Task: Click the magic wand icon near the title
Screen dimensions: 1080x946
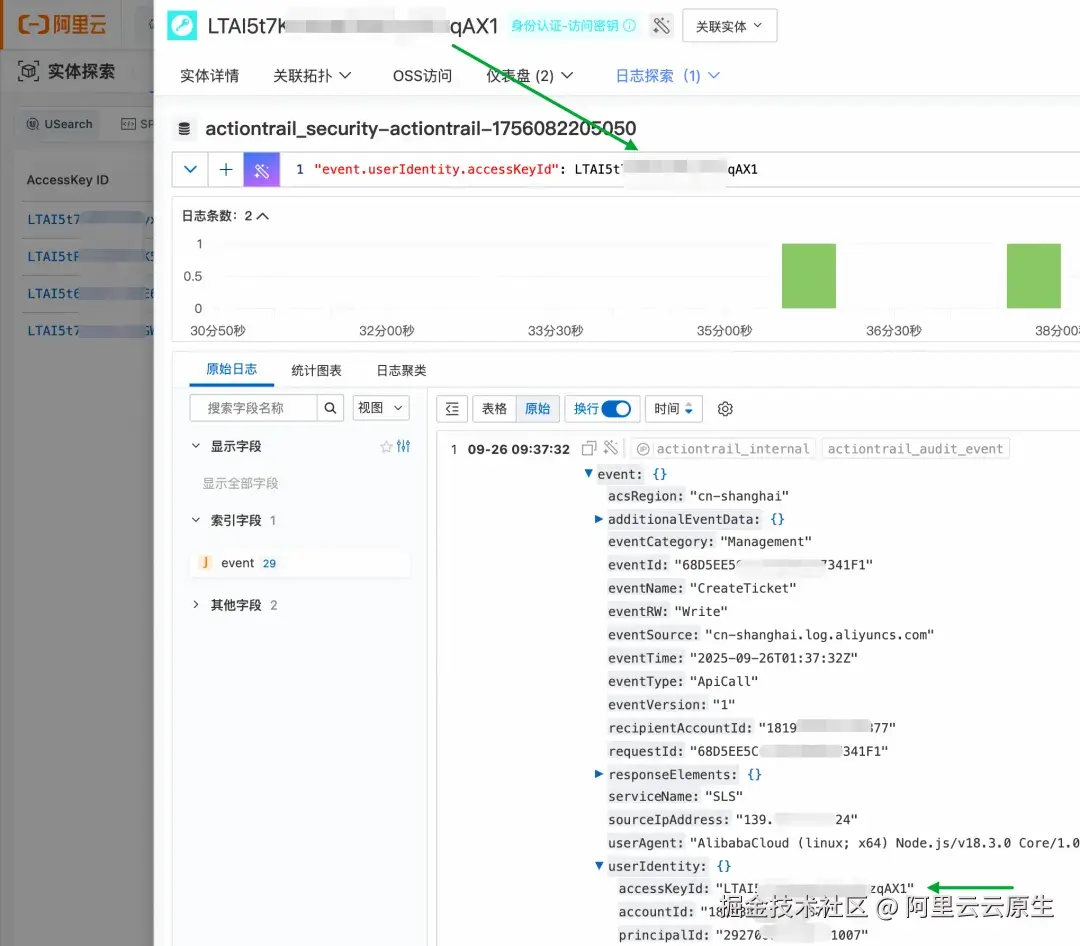Action: [x=661, y=25]
